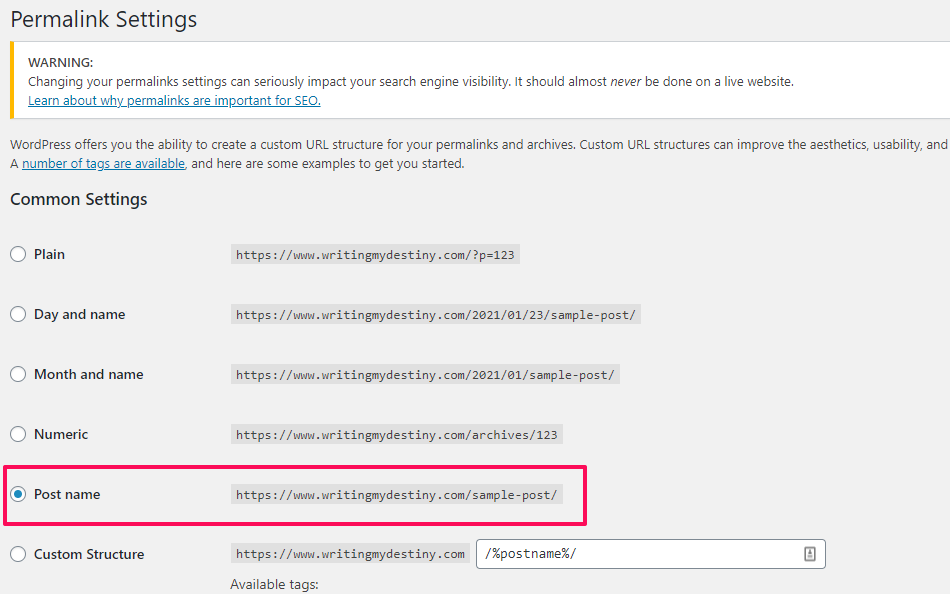This screenshot has width=950, height=594.
Task: Click the "Month and name" label text
Action: (88, 374)
